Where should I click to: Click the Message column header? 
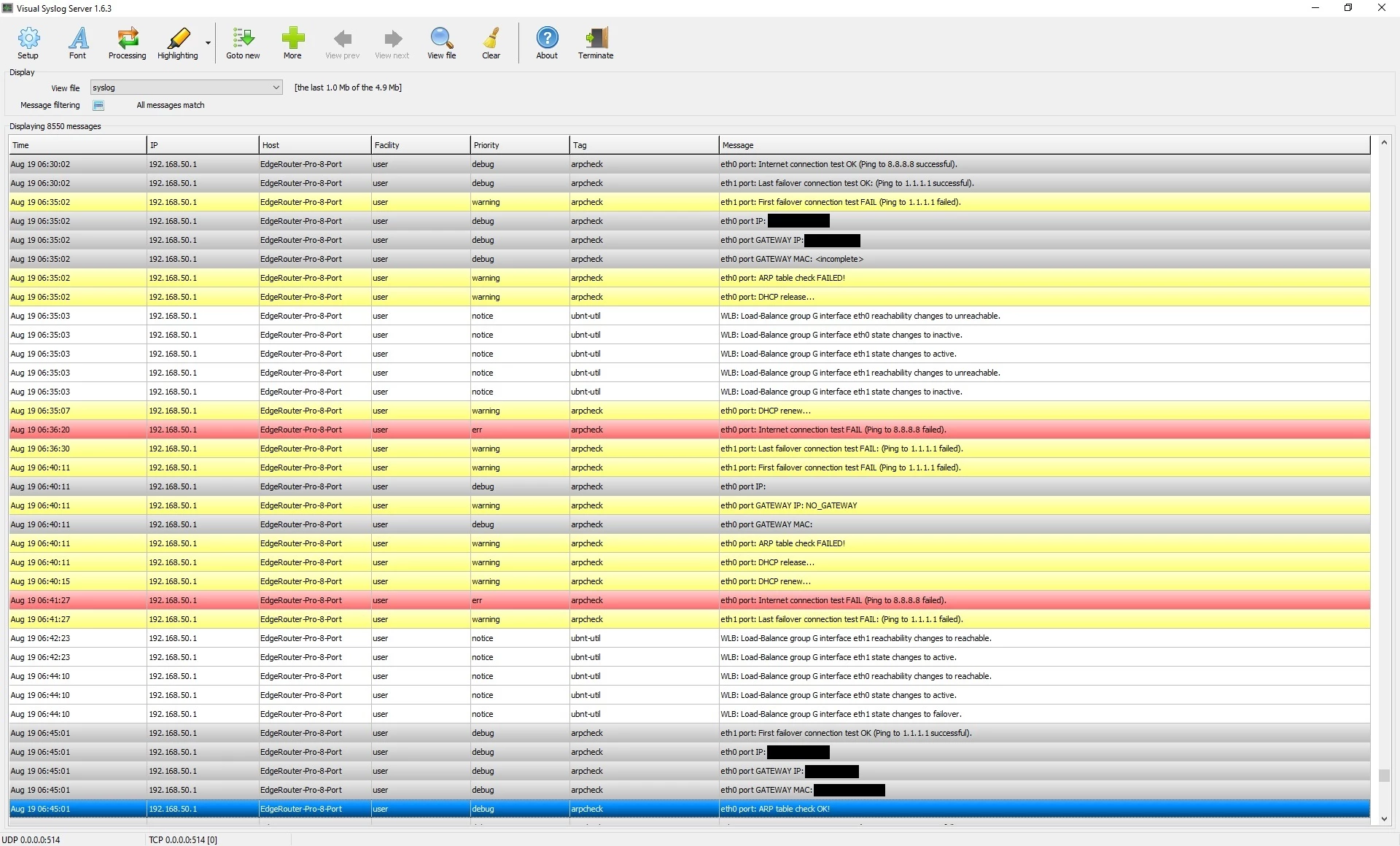[x=1043, y=145]
